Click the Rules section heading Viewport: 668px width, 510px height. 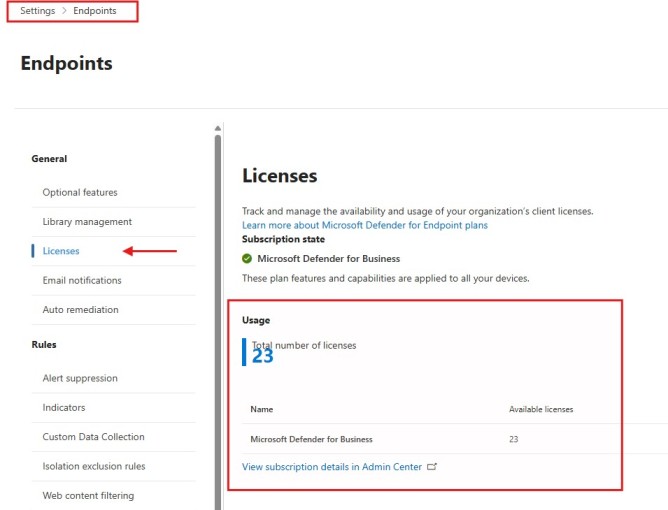44,344
